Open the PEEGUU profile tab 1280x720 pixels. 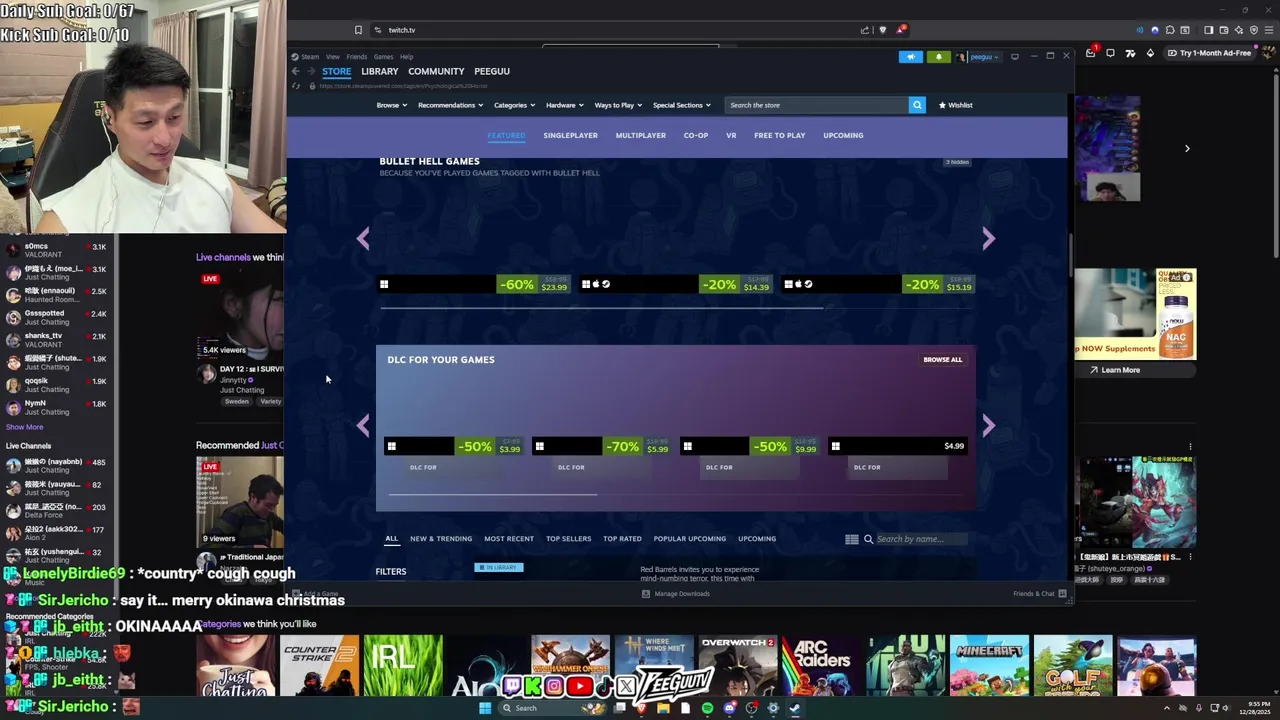[x=492, y=72]
